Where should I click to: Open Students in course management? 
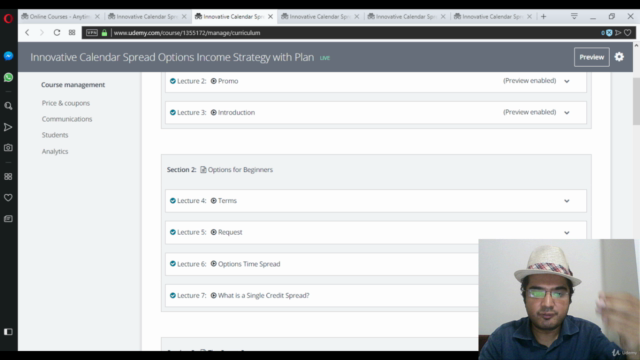click(x=55, y=135)
